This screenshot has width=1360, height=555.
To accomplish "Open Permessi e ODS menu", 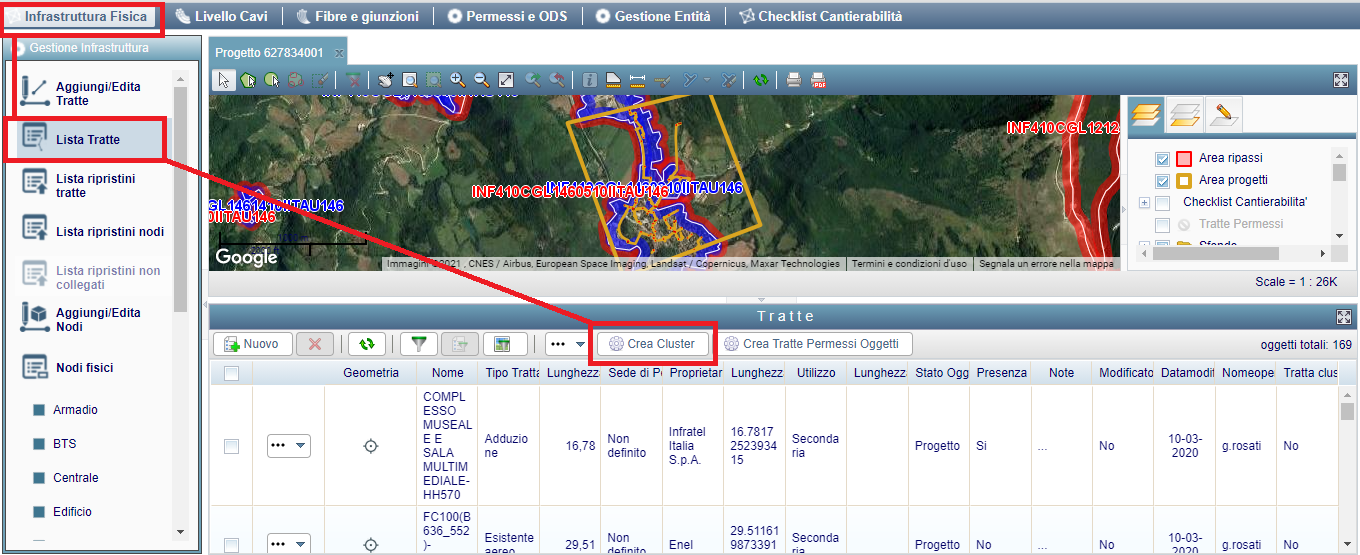I will 510,16.
